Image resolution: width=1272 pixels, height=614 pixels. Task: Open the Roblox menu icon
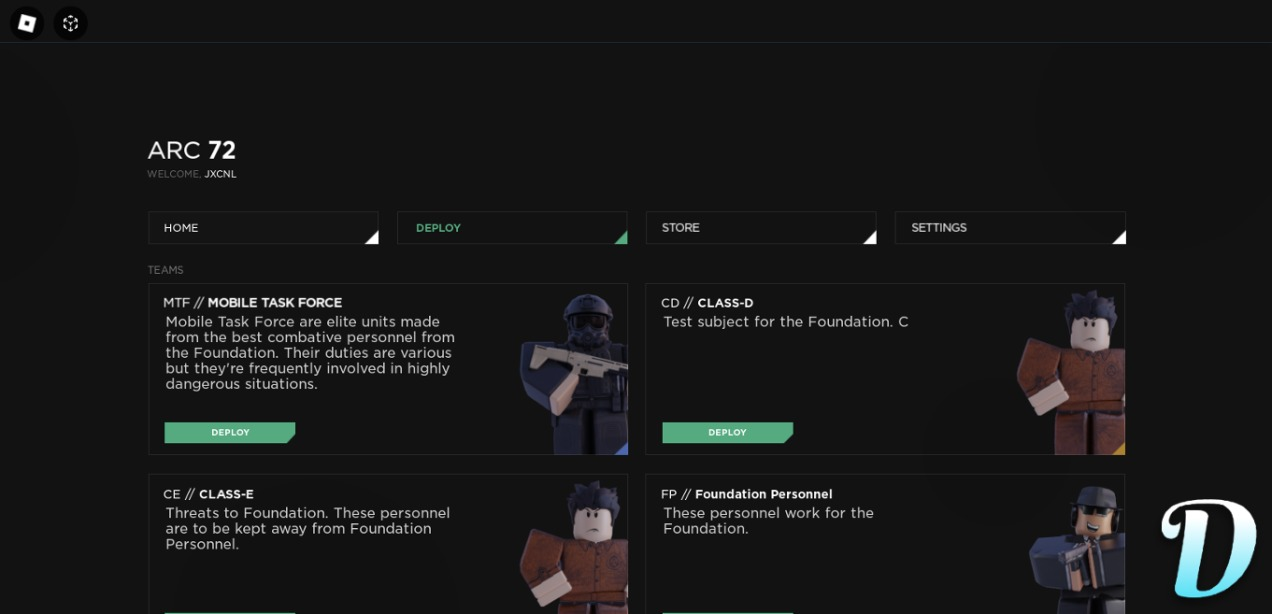pos(27,22)
